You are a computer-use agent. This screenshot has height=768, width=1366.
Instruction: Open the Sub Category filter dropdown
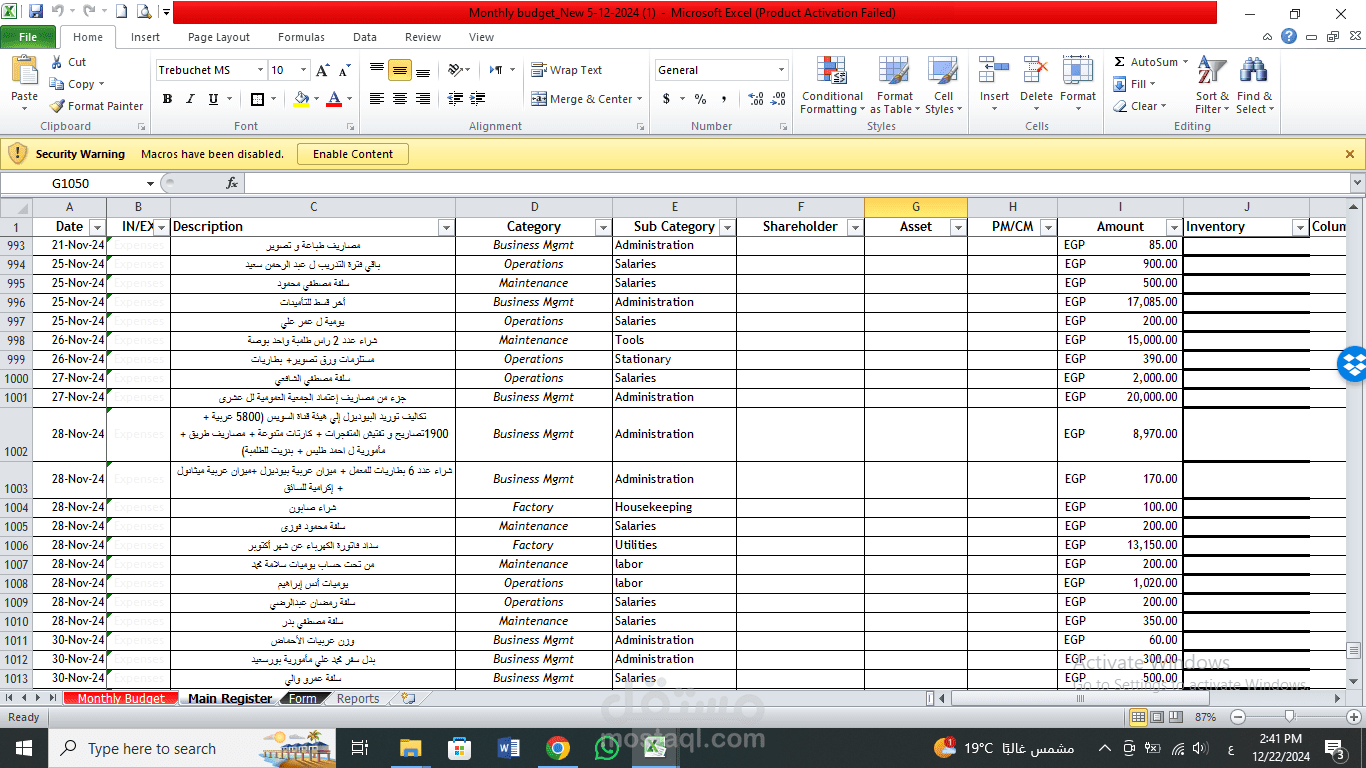tap(727, 228)
